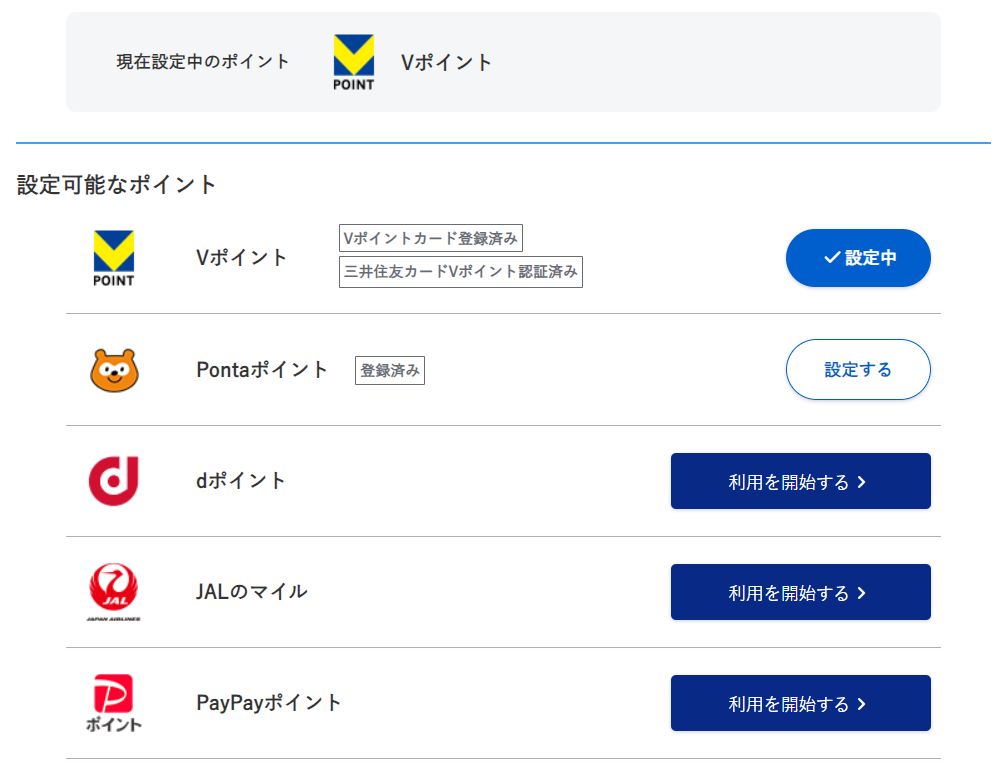Image resolution: width=995 pixels, height=770 pixels.
Task: Start using dポイント with 利用を開始する
Action: tap(800, 481)
